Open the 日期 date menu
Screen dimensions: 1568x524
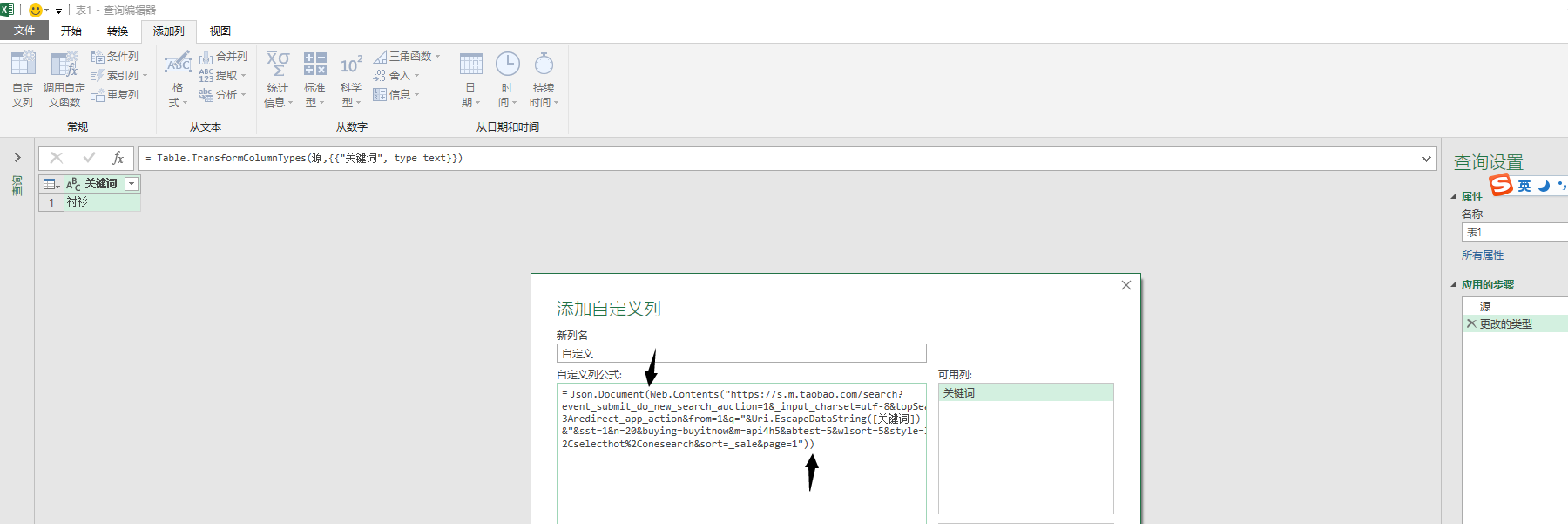point(470,78)
